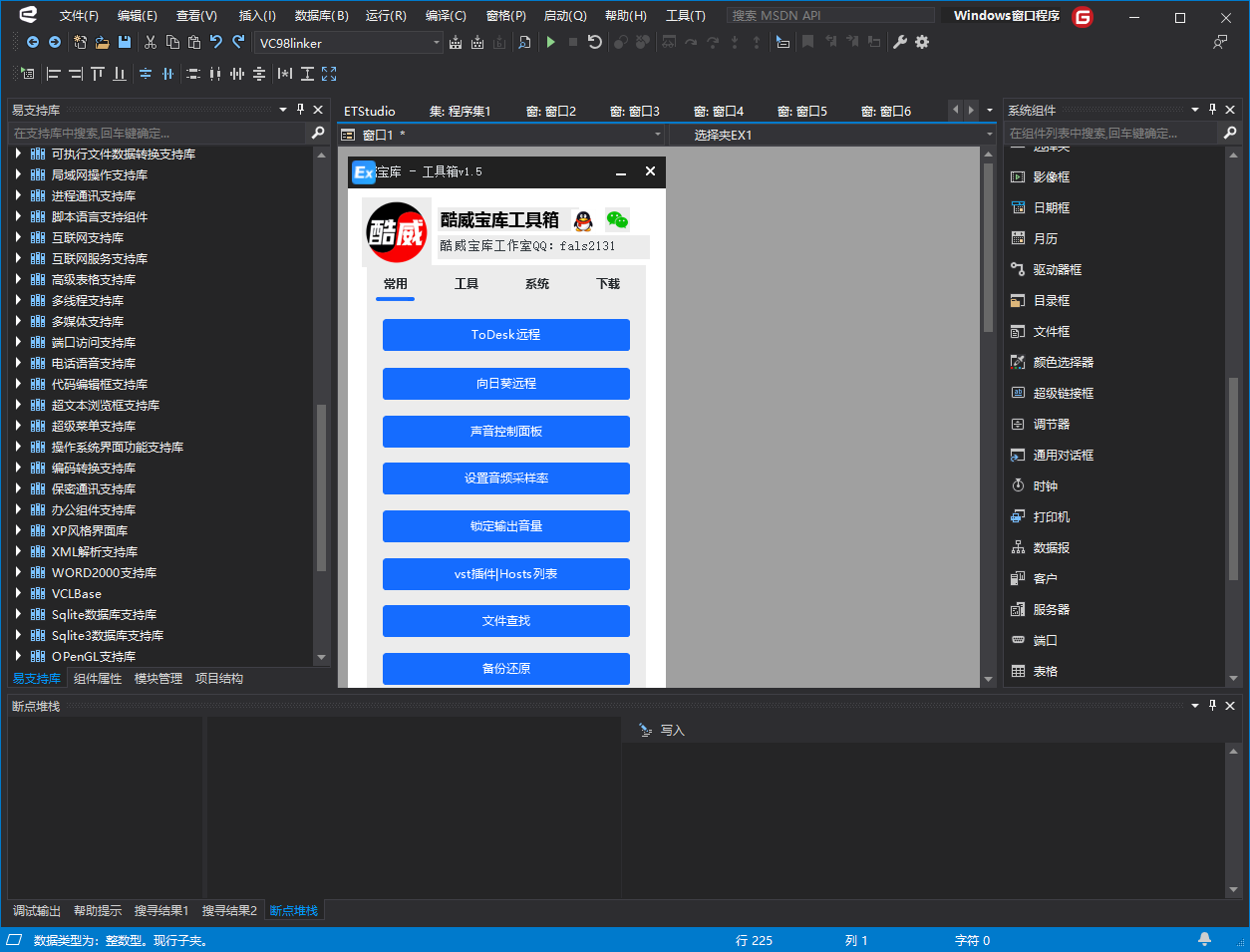Click the find magnifier document icon

tap(524, 42)
